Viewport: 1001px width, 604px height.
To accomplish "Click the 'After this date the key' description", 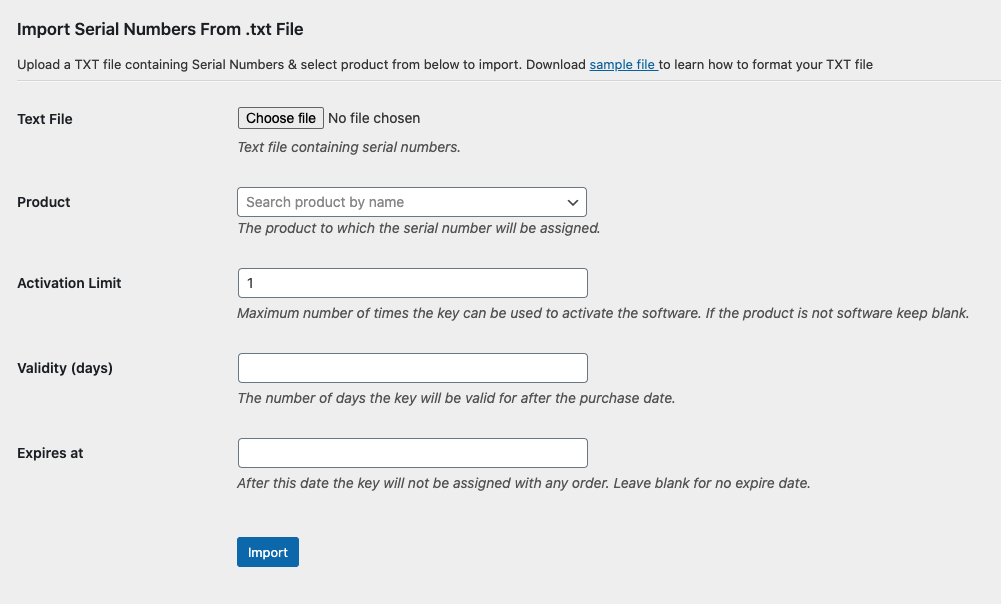I will pyautogui.click(x=523, y=483).
